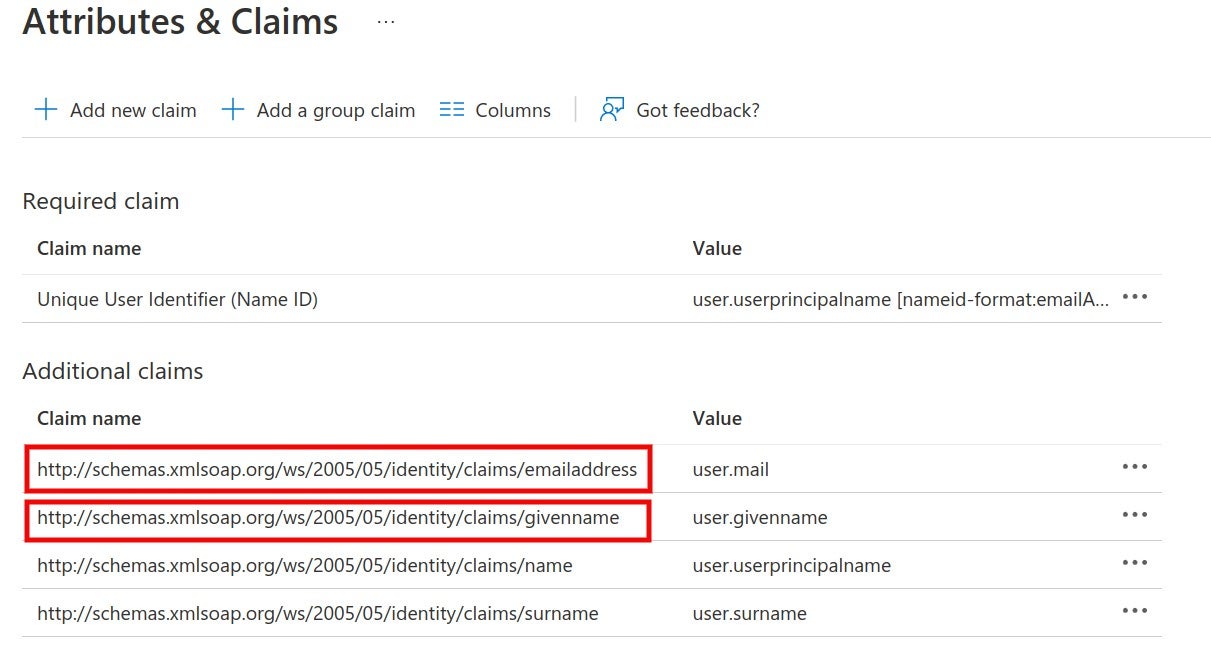1211x665 pixels.
Task: Click the plus icon for Add new claim
Action: tap(46, 110)
